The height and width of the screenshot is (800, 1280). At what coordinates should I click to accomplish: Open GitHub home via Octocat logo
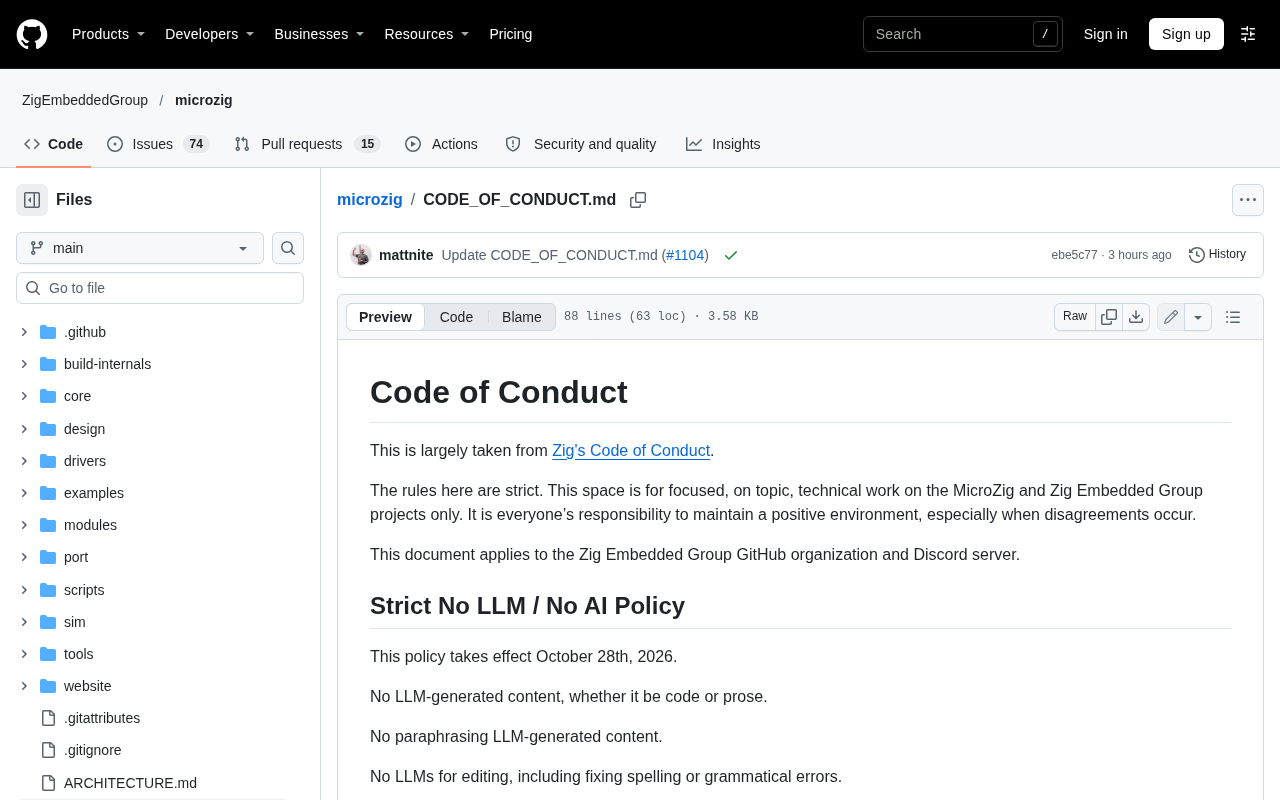point(32,34)
